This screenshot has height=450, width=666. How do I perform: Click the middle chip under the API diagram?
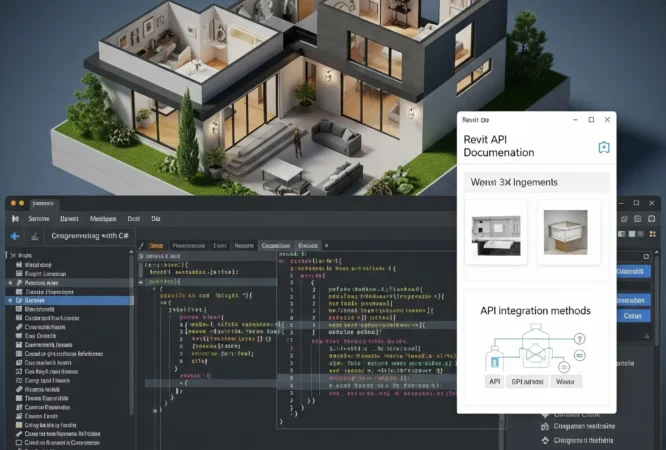(x=527, y=382)
